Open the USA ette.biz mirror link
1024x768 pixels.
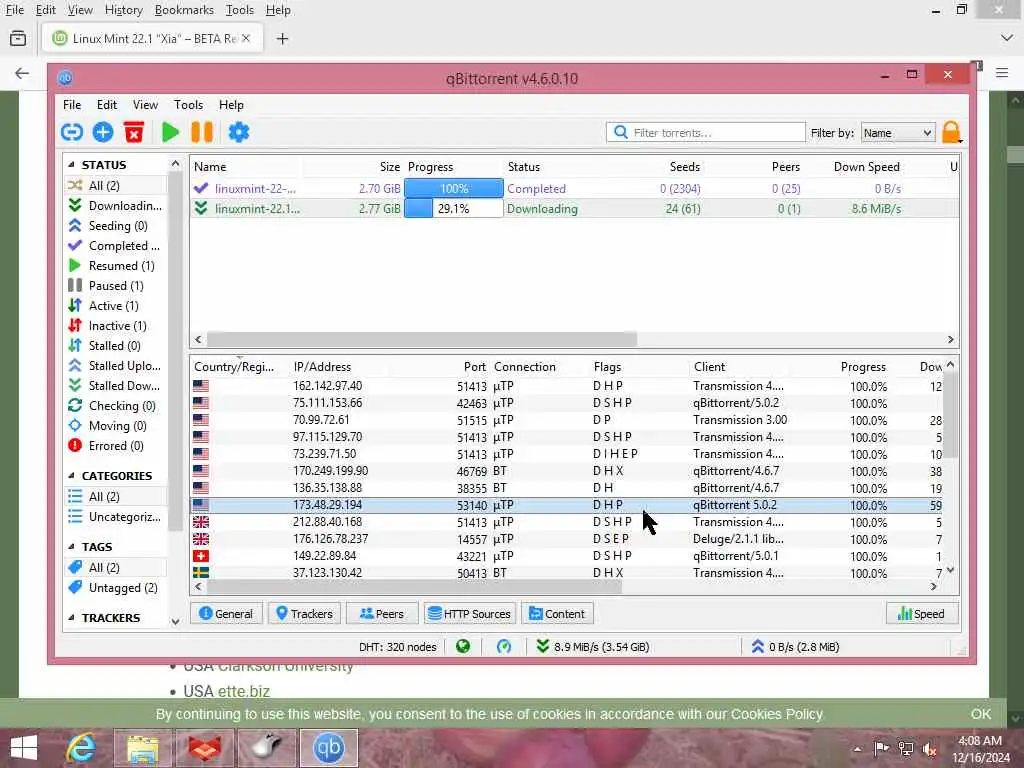coord(244,692)
